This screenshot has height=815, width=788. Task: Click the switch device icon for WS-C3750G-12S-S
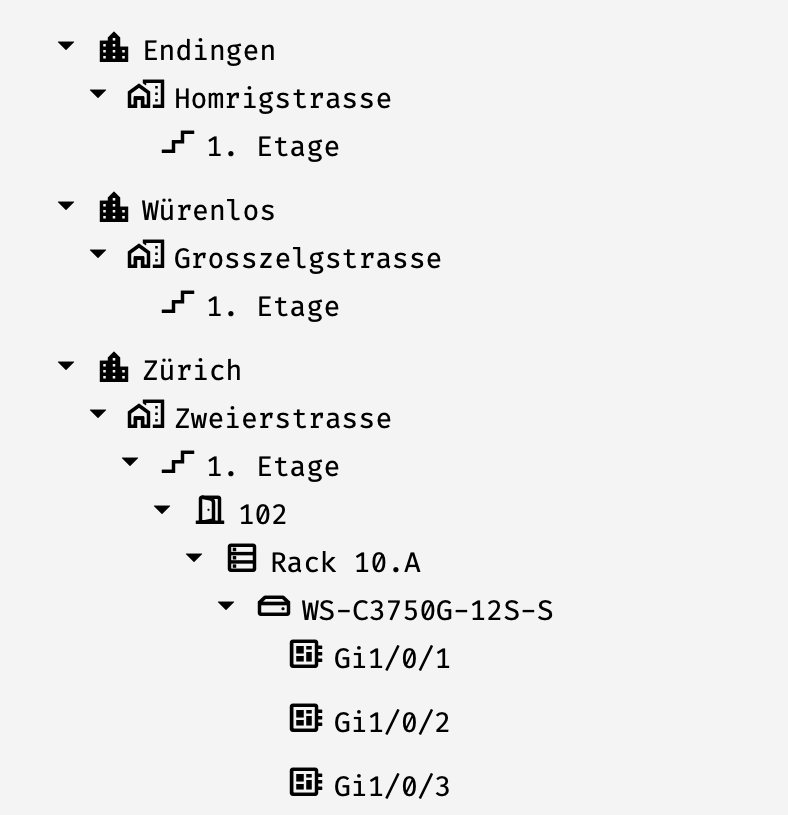(274, 607)
